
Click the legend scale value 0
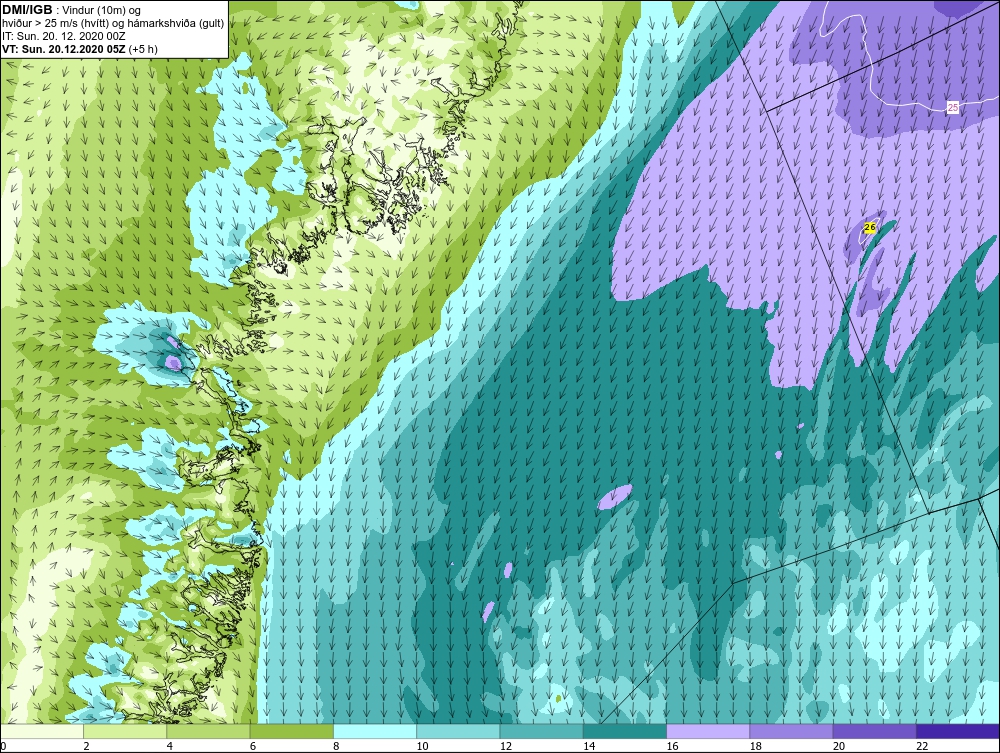(x=3, y=746)
